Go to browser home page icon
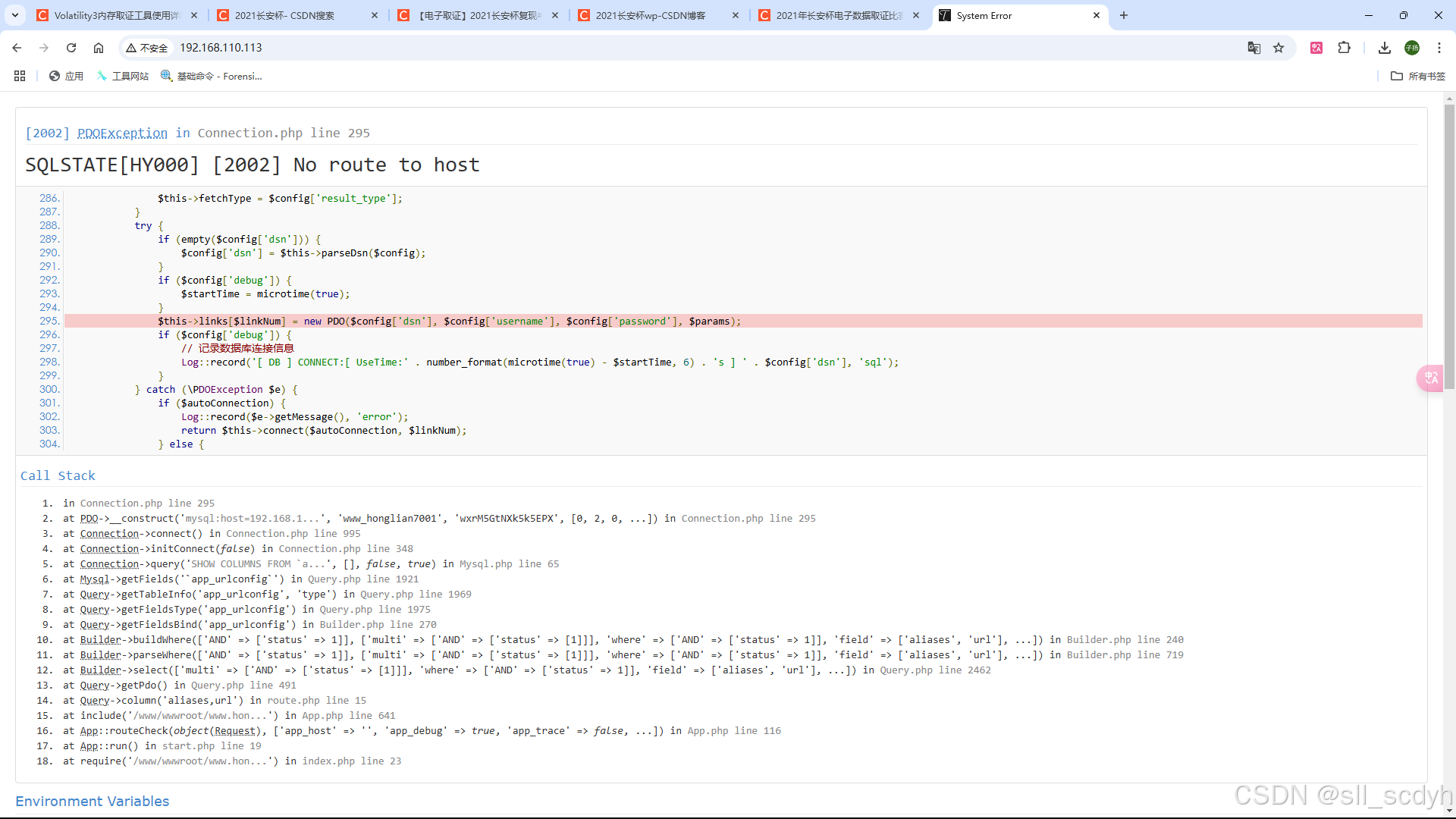The height and width of the screenshot is (819, 1456). tap(99, 48)
